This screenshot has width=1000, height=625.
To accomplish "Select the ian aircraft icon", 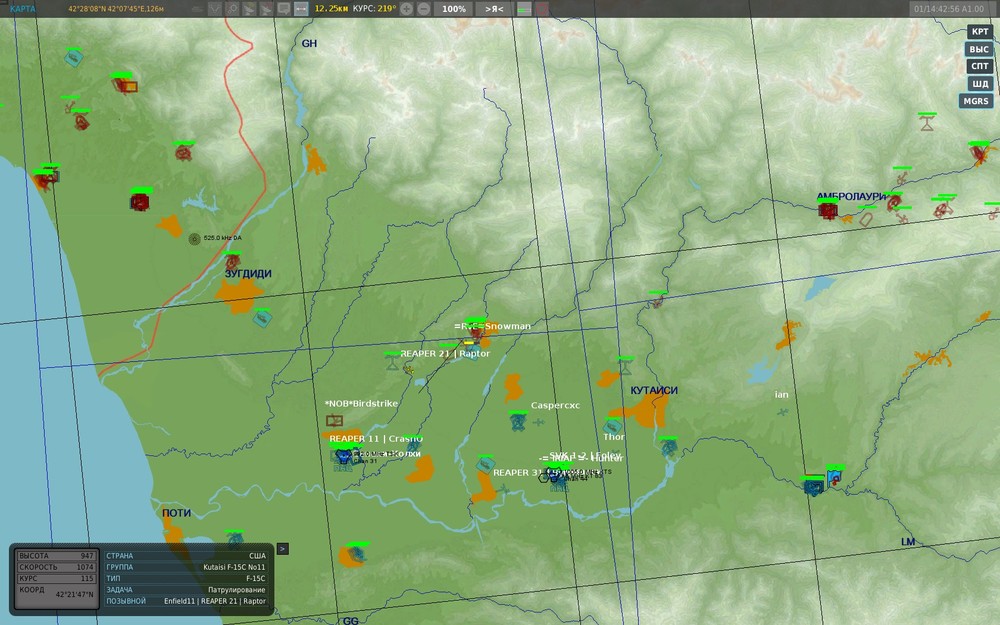I will point(783,412).
